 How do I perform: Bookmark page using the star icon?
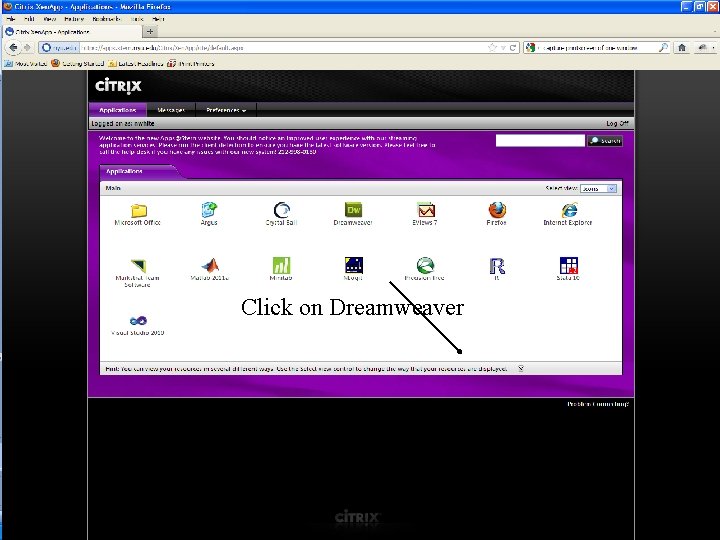click(x=493, y=47)
